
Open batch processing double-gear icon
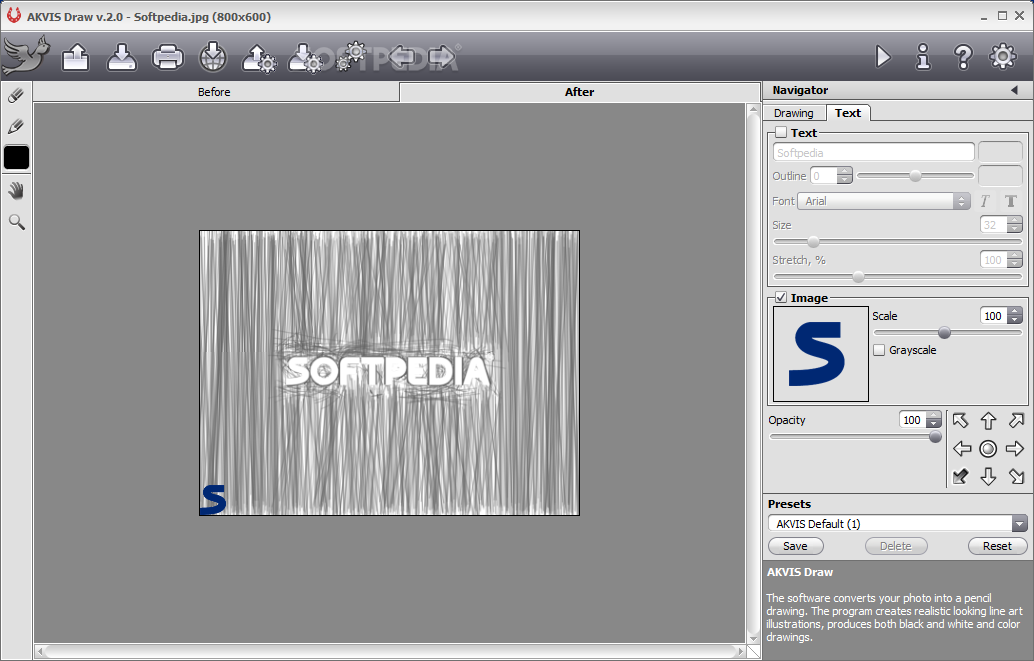[x=351, y=56]
